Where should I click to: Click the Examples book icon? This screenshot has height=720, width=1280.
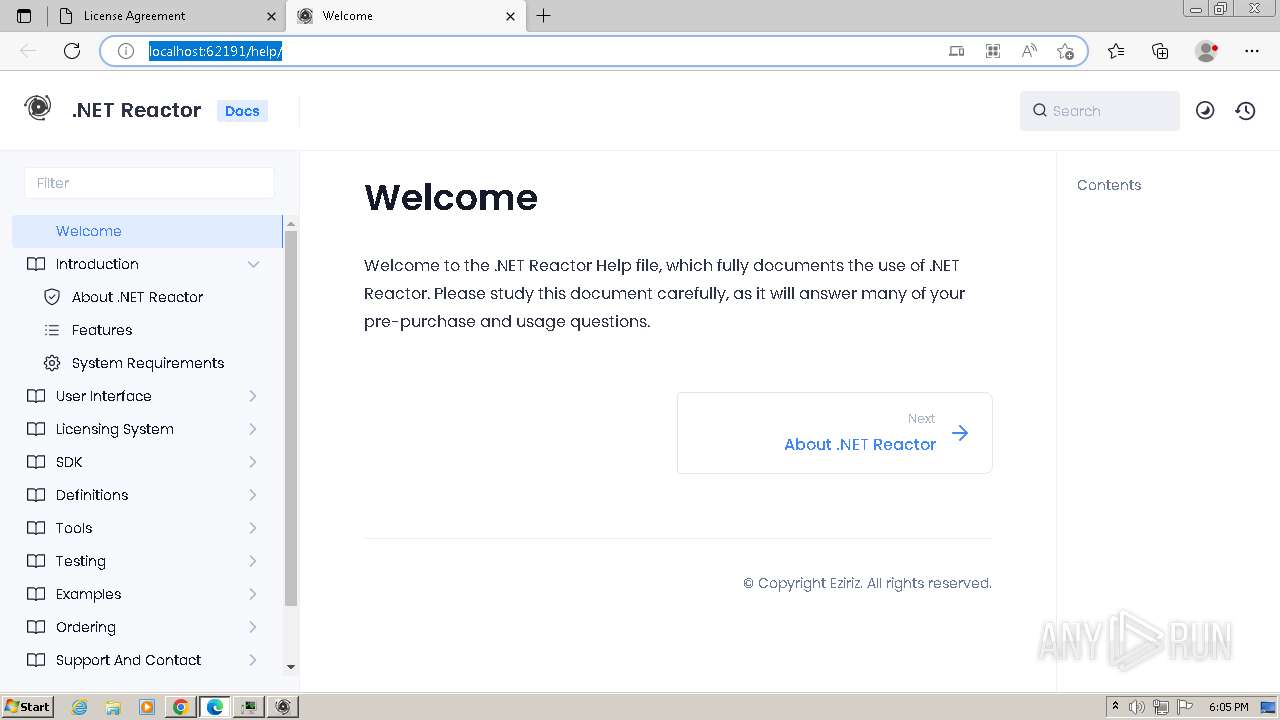(x=36, y=594)
